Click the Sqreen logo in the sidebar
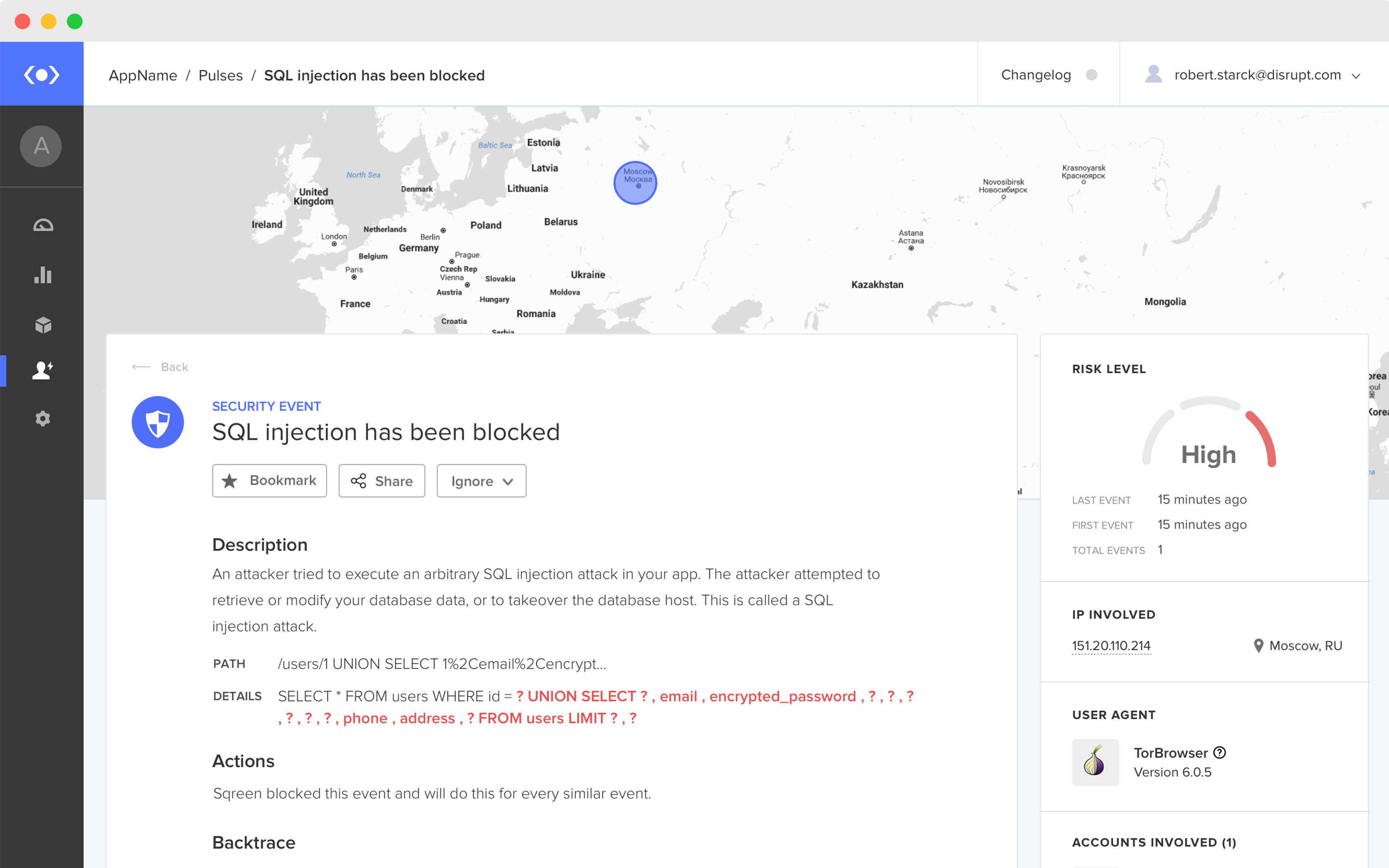1389x868 pixels. coord(41,75)
